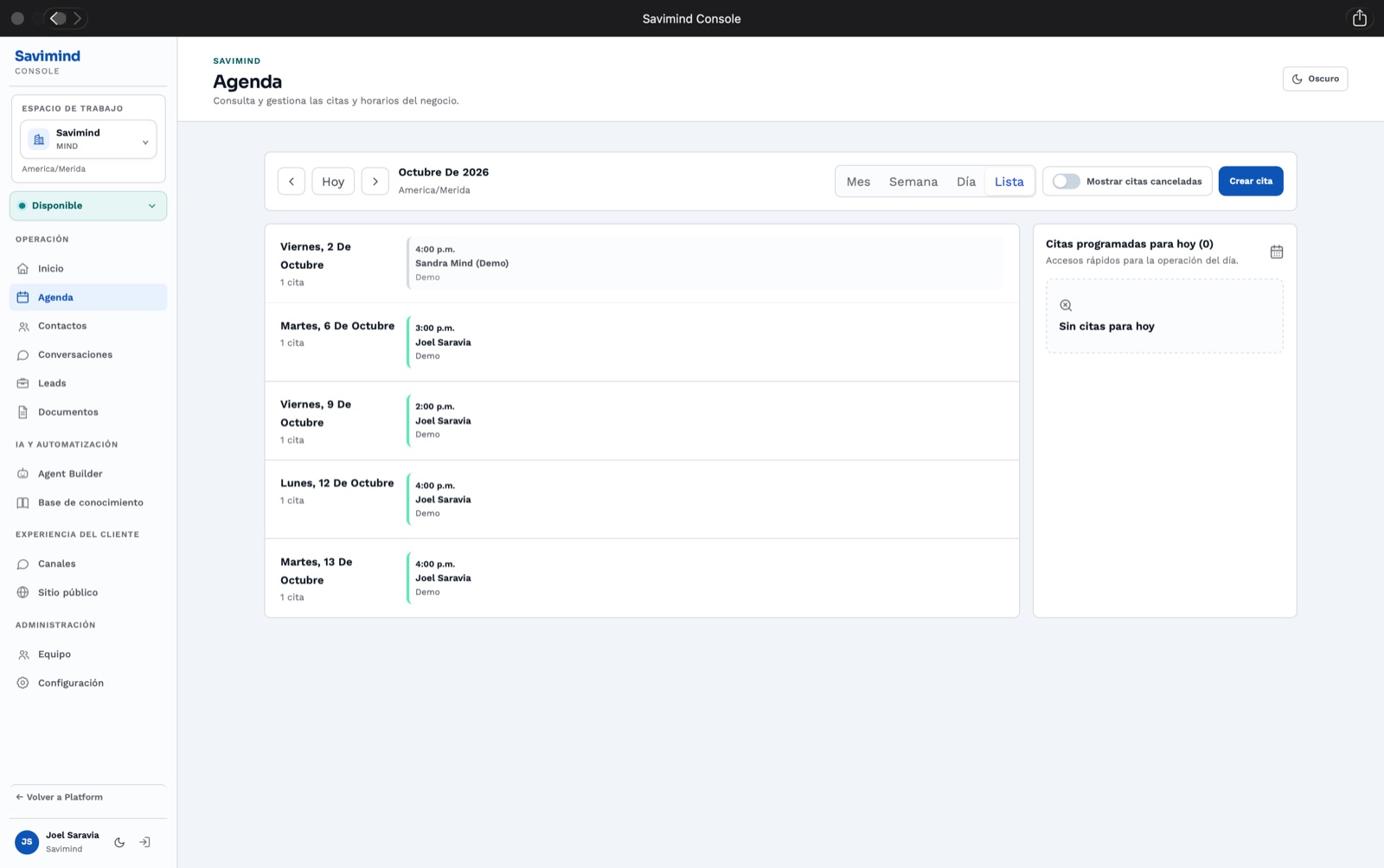Toggle Mostrar citas canceladas switch
The image size is (1384, 868).
(x=1066, y=182)
